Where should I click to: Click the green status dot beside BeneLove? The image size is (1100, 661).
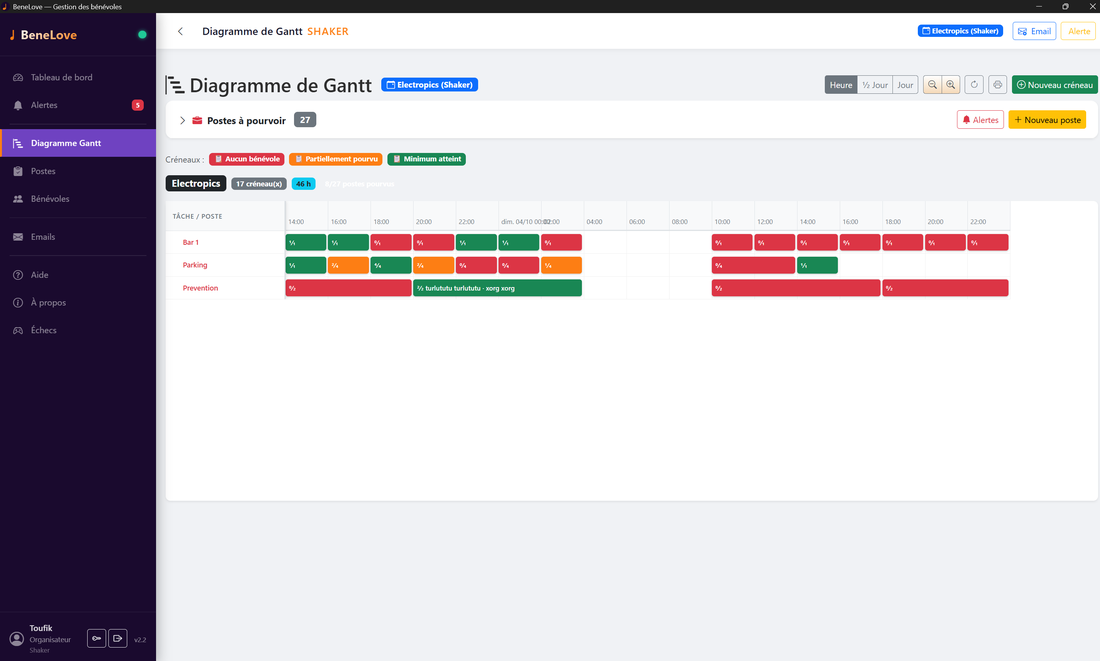click(142, 34)
